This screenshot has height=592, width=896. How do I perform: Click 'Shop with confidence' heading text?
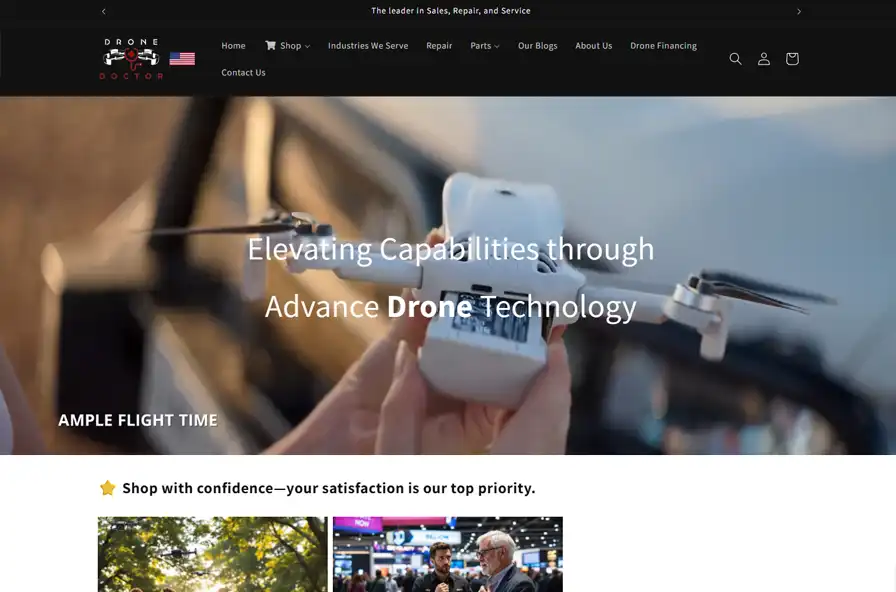coord(329,488)
